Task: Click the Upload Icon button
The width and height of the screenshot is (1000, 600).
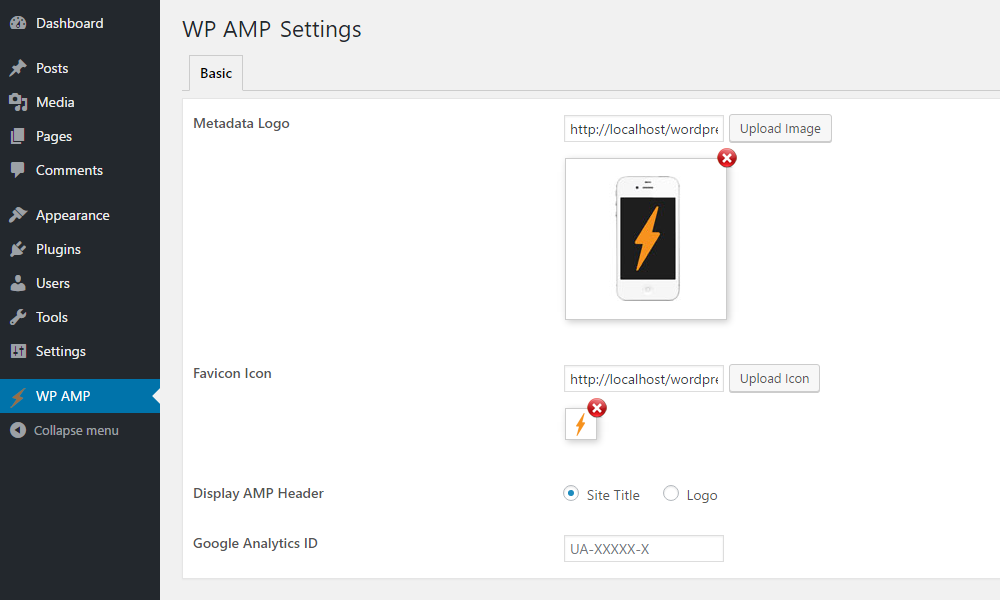Action: click(x=774, y=379)
